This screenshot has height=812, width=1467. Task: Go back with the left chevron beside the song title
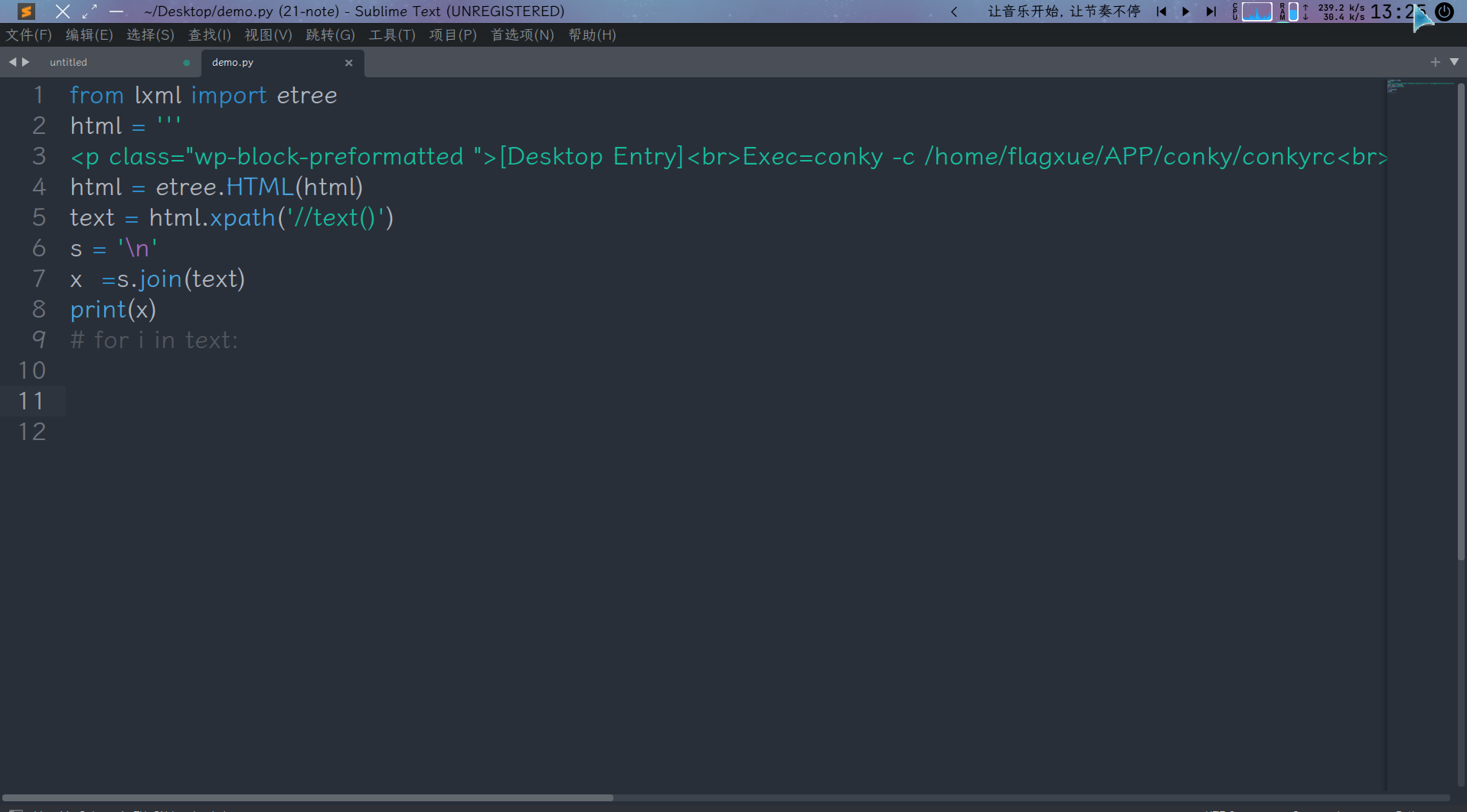[954, 11]
